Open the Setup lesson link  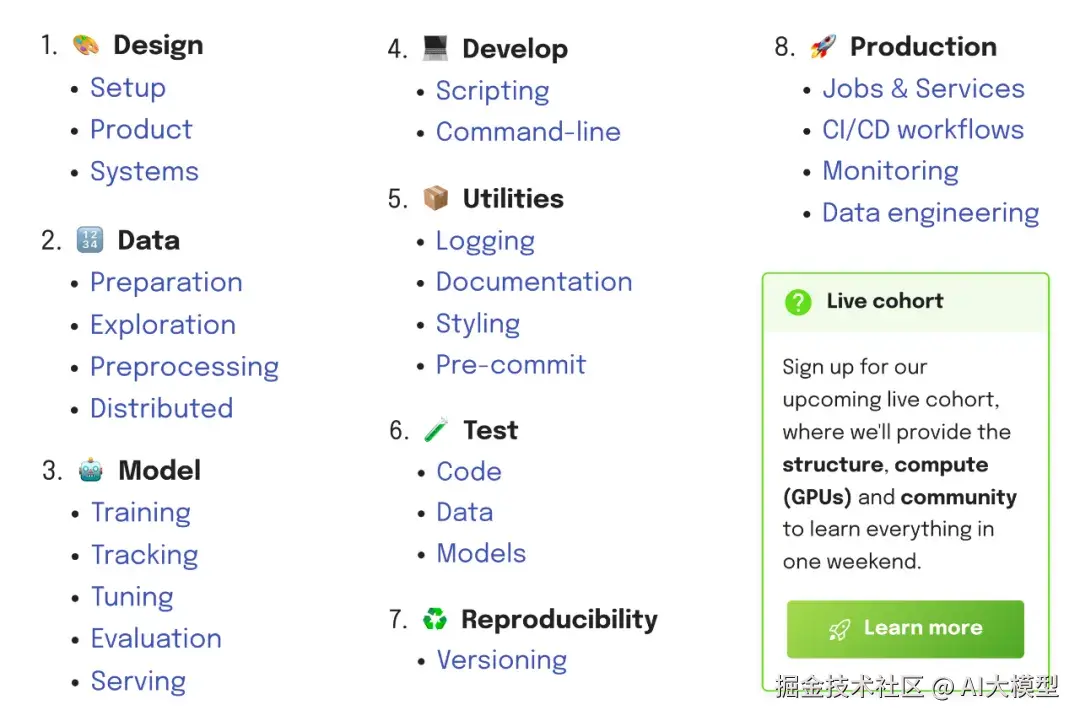coord(128,88)
